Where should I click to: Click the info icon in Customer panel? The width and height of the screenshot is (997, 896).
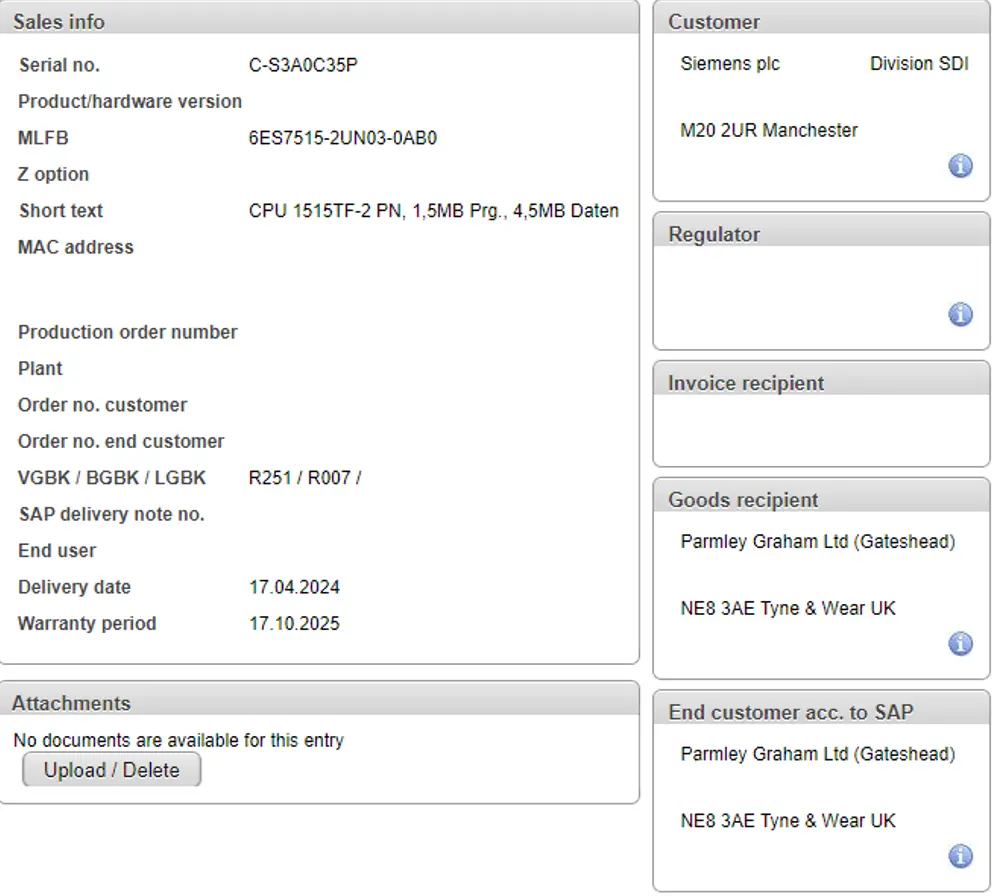click(x=960, y=166)
